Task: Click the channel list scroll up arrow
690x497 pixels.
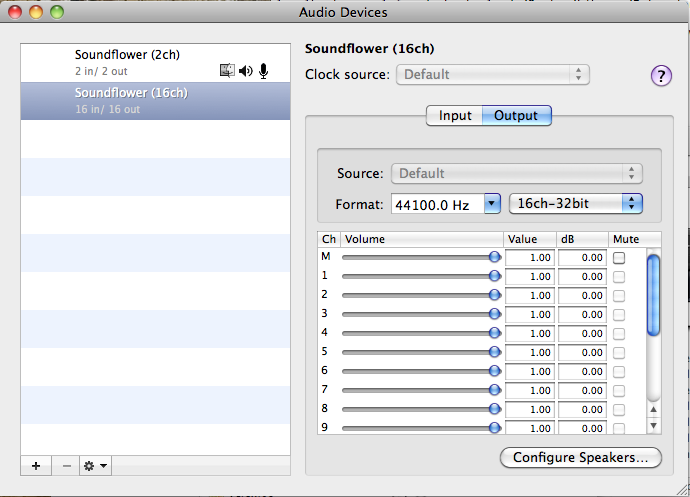Action: (653, 409)
